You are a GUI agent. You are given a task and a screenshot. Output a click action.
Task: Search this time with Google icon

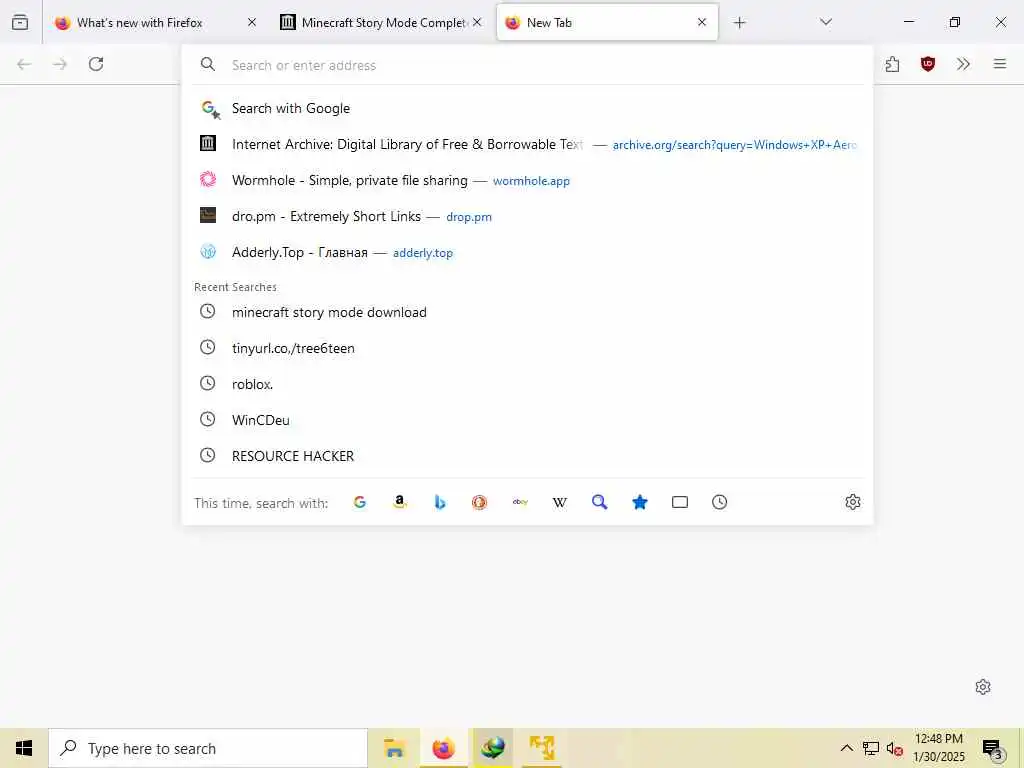click(360, 502)
